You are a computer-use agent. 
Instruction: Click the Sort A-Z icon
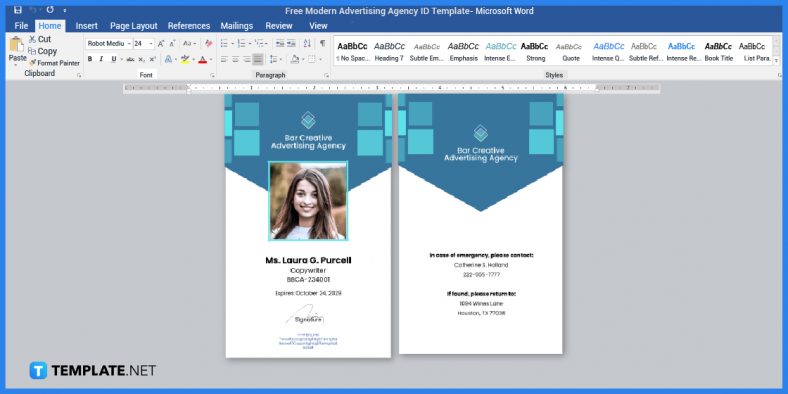tap(308, 44)
